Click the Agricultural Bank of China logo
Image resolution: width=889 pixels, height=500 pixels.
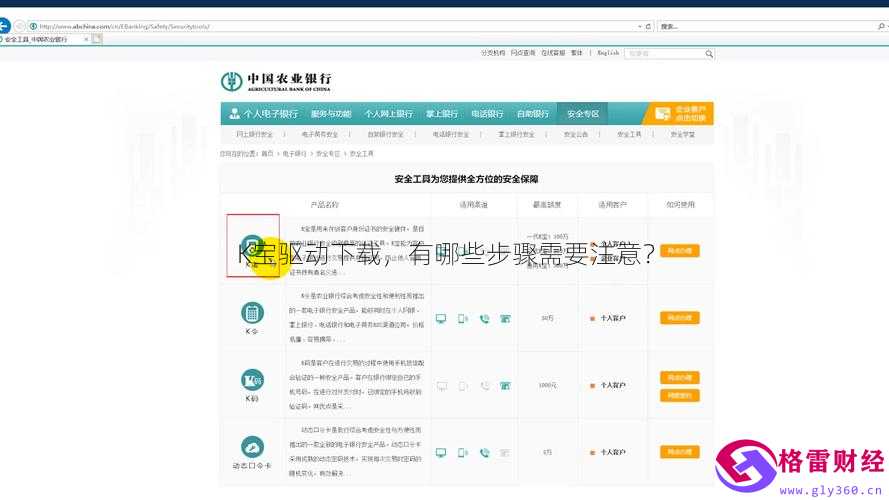[x=276, y=82]
